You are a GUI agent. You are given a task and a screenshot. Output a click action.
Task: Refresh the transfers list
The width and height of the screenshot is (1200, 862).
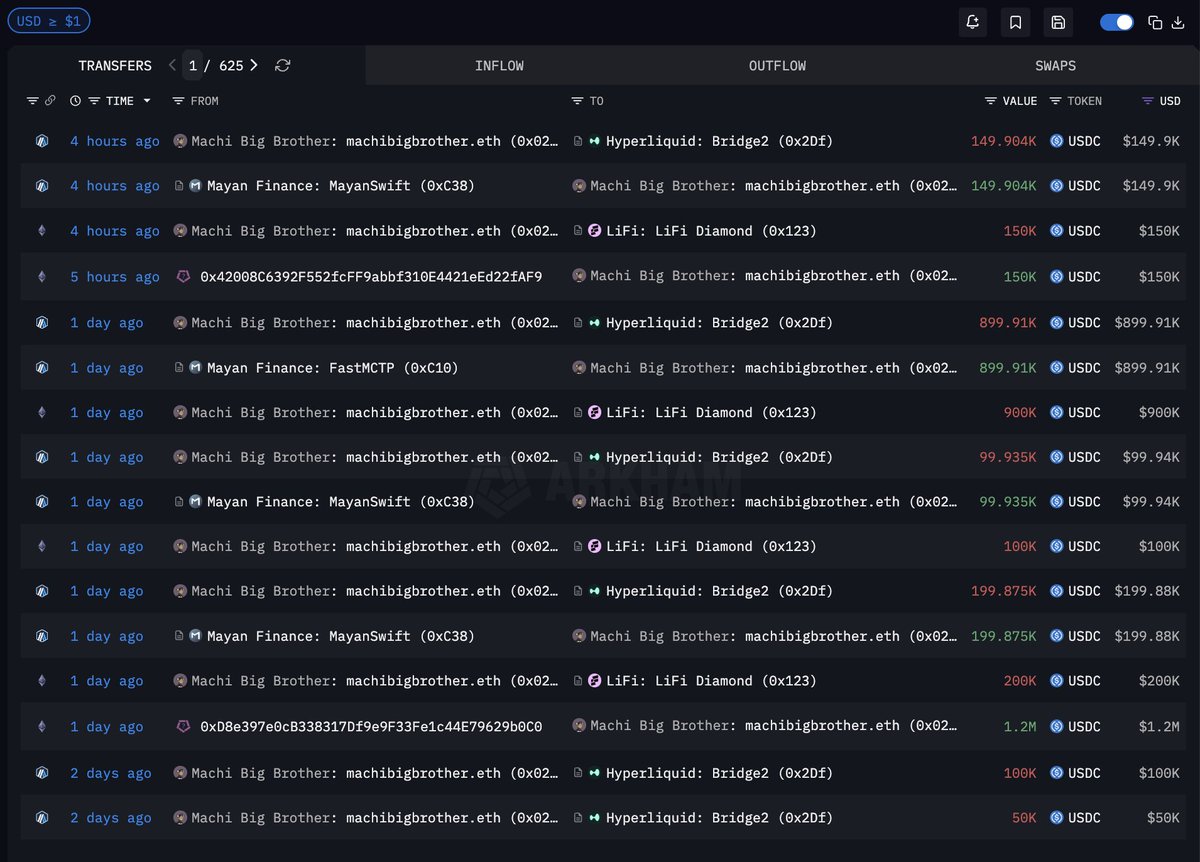283,65
